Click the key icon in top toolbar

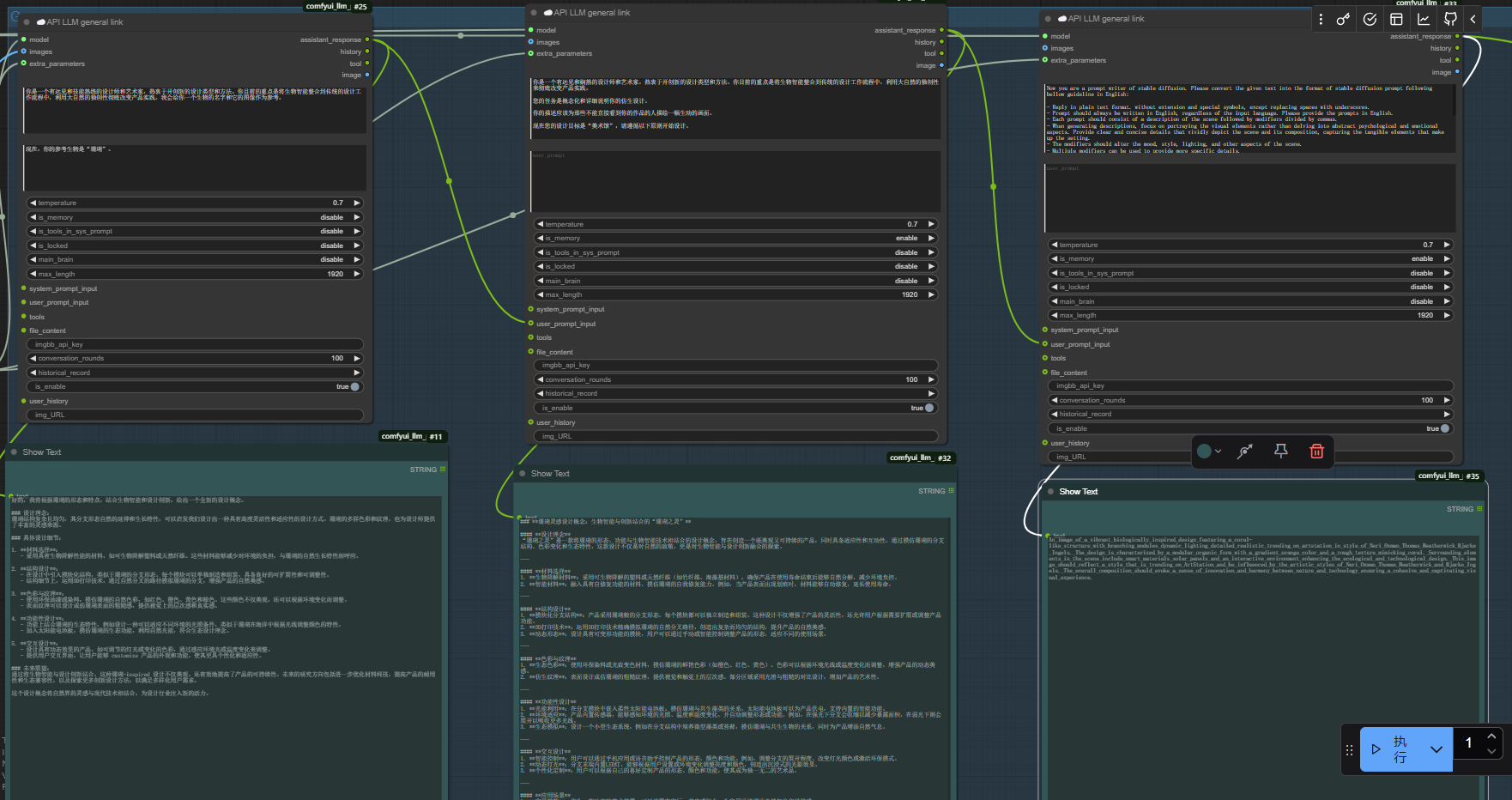pos(1343,19)
